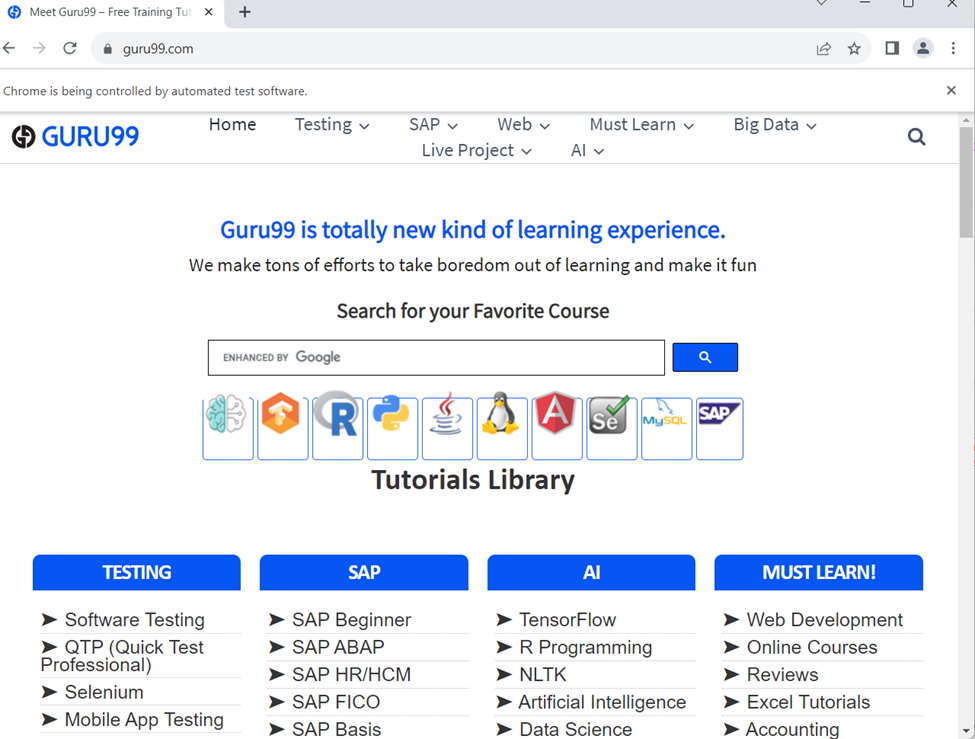Select the Python tutorial icon
Image resolution: width=975 pixels, height=739 pixels.
pyautogui.click(x=392, y=427)
